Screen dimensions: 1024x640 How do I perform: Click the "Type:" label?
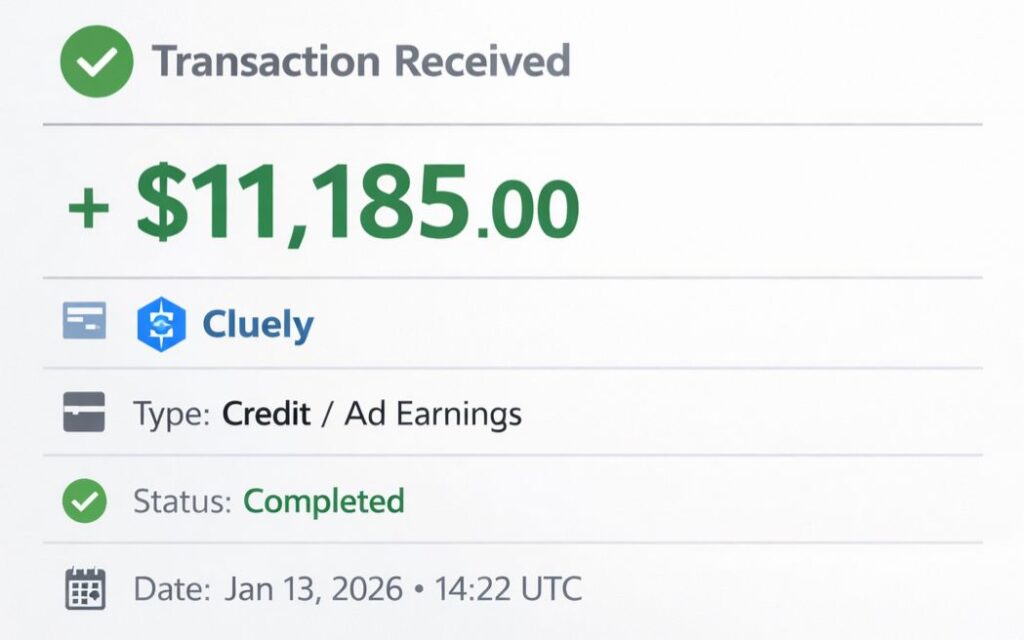coord(170,414)
